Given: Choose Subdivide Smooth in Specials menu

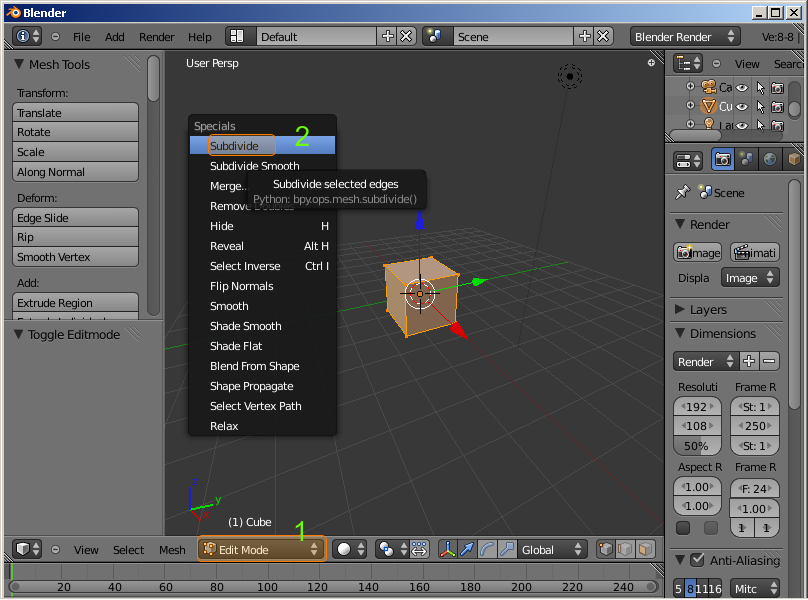Looking at the screenshot, I should 262,165.
